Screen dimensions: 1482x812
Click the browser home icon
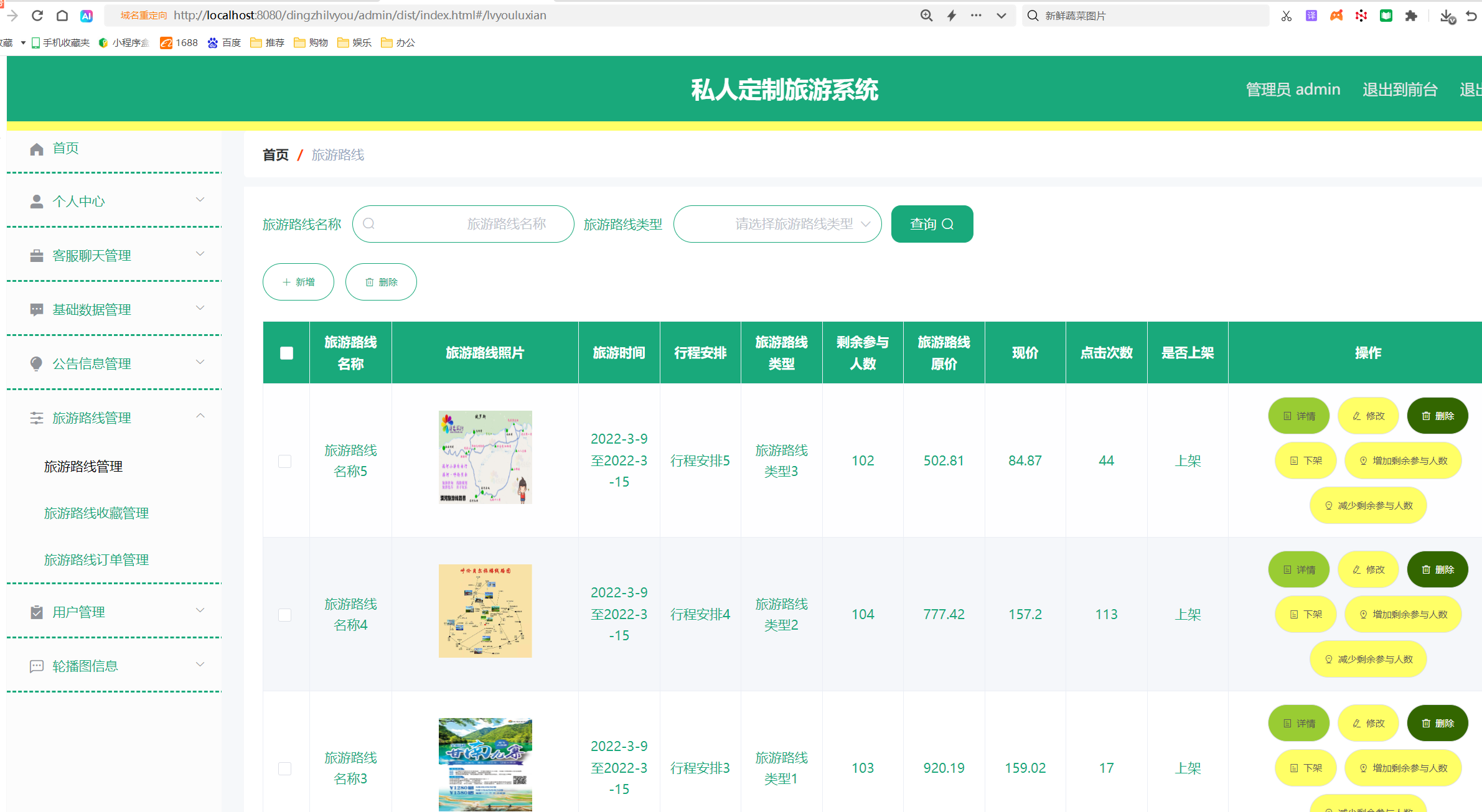pos(62,16)
